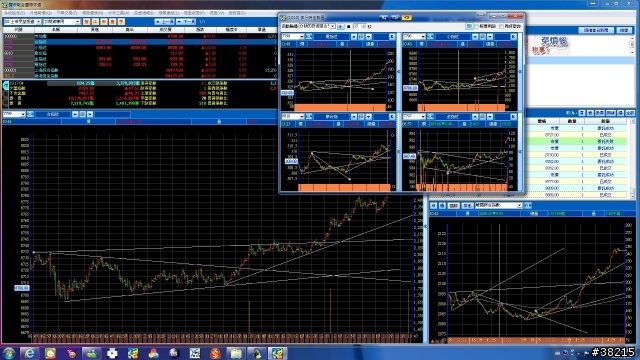Screen dimensions: 640x360
Task: Click first small button above bottom-right chart
Action: tap(433, 205)
